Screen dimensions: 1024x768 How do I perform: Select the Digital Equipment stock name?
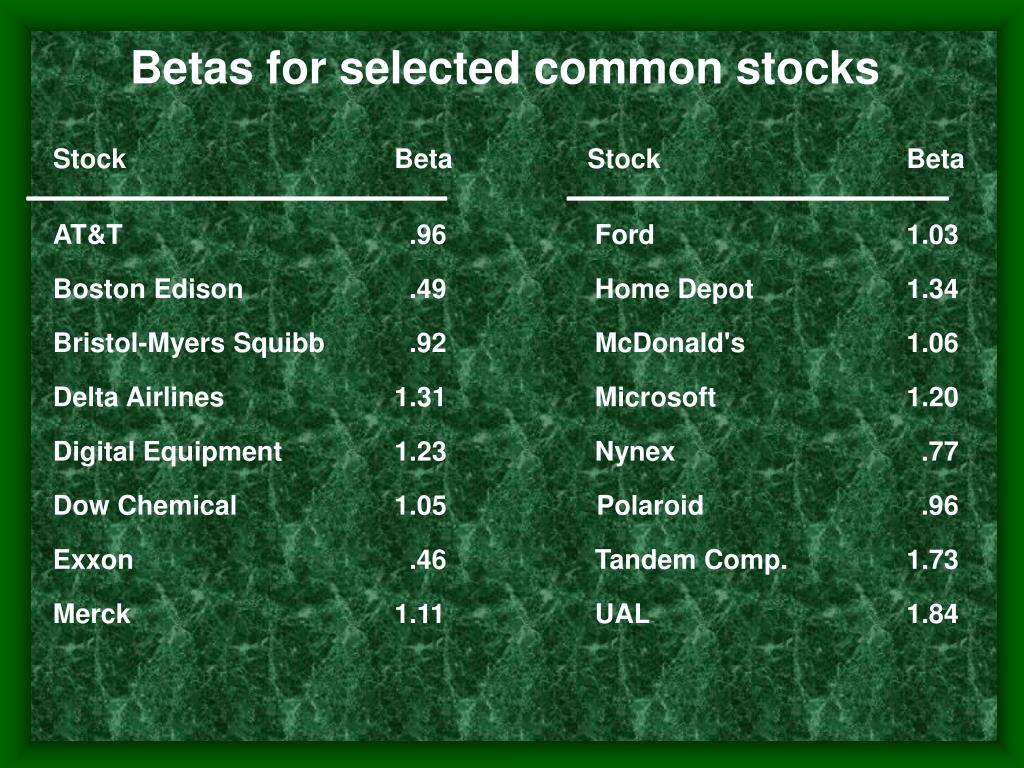(x=168, y=452)
